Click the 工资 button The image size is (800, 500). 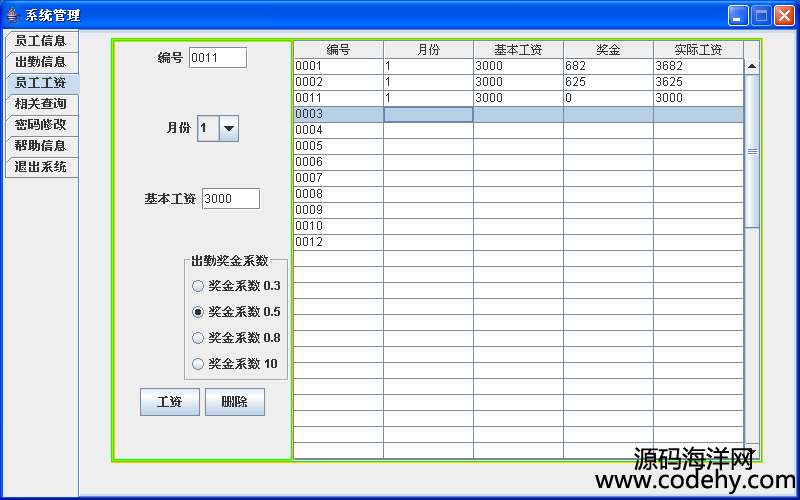[170, 402]
